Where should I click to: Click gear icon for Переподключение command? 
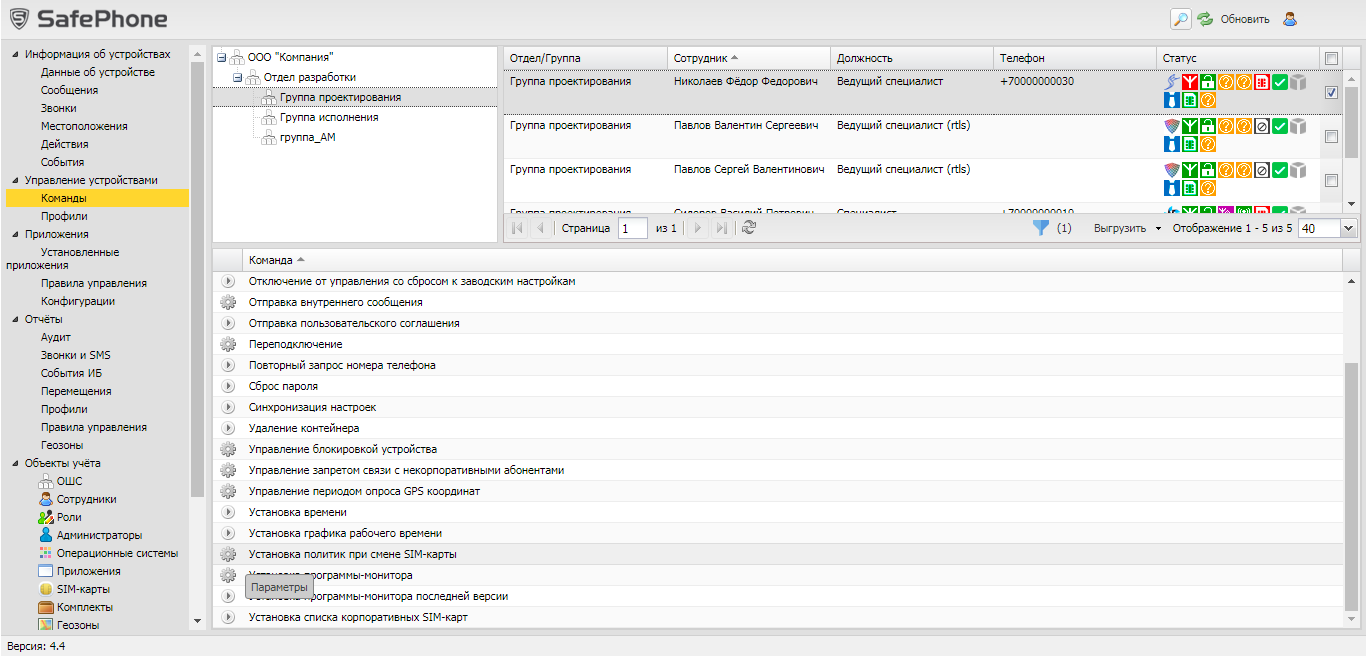click(x=228, y=344)
